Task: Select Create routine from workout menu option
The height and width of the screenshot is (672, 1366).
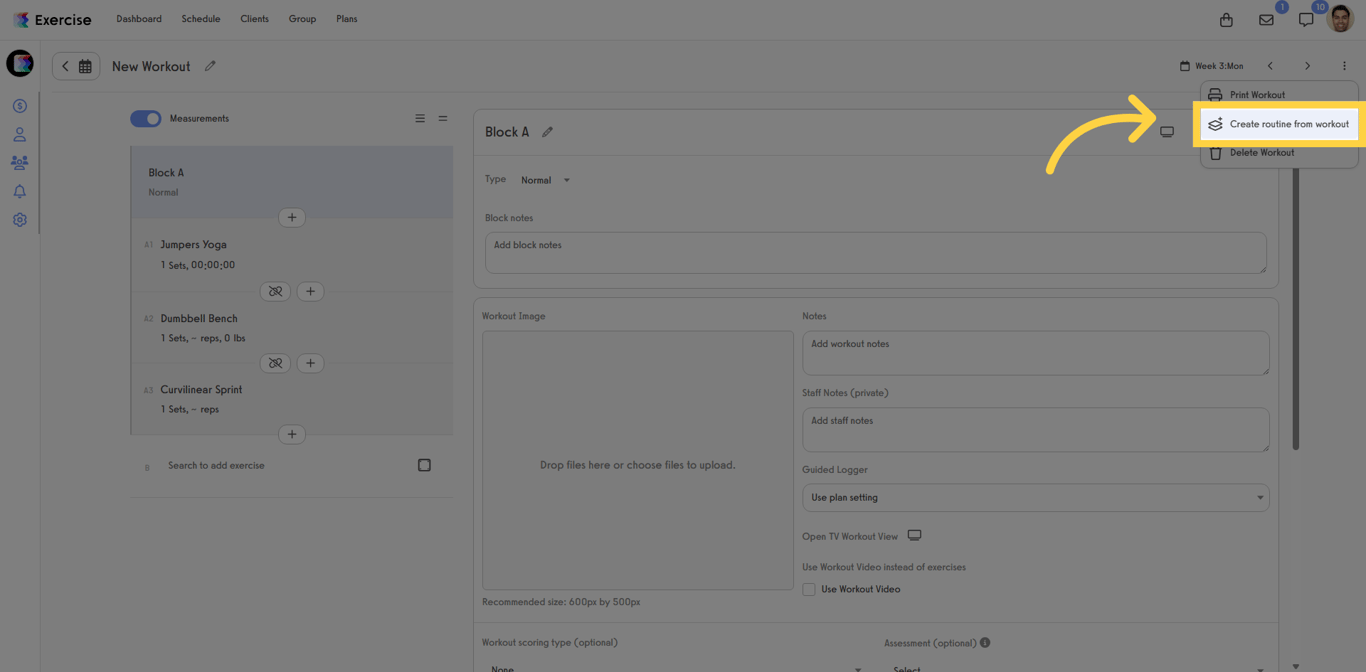Action: coord(1278,124)
